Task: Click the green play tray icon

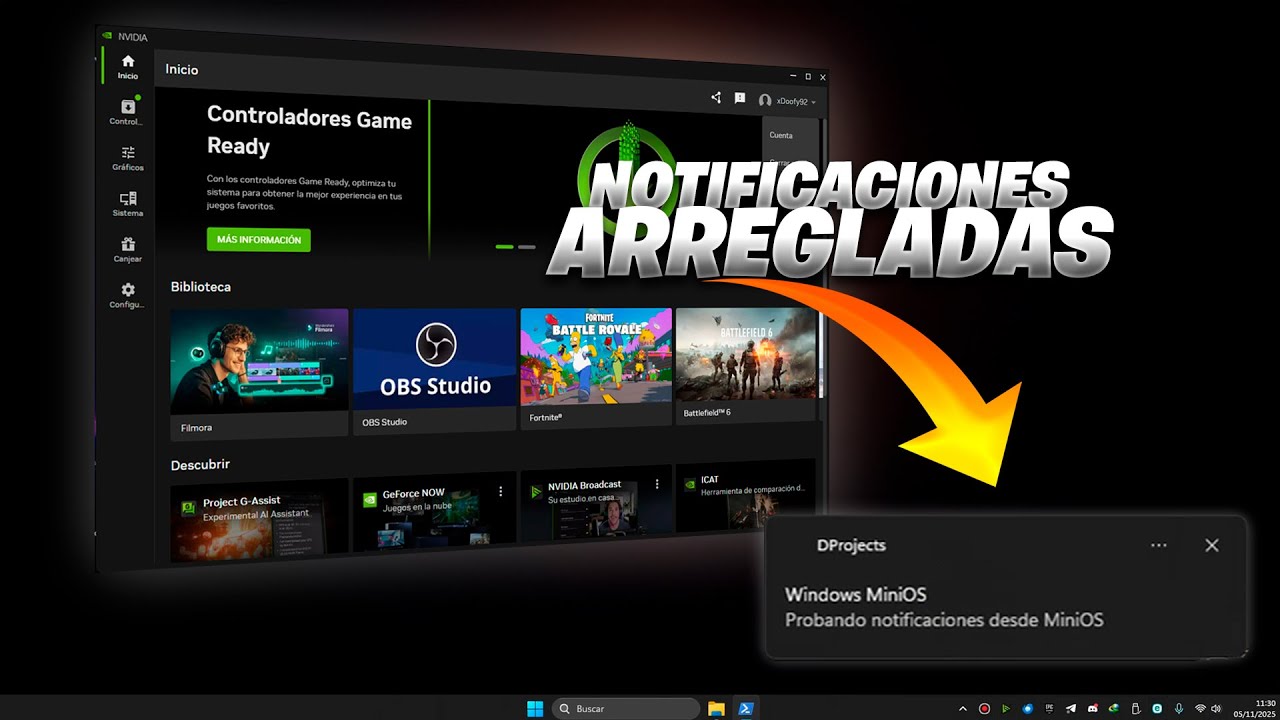Action: tap(1006, 708)
